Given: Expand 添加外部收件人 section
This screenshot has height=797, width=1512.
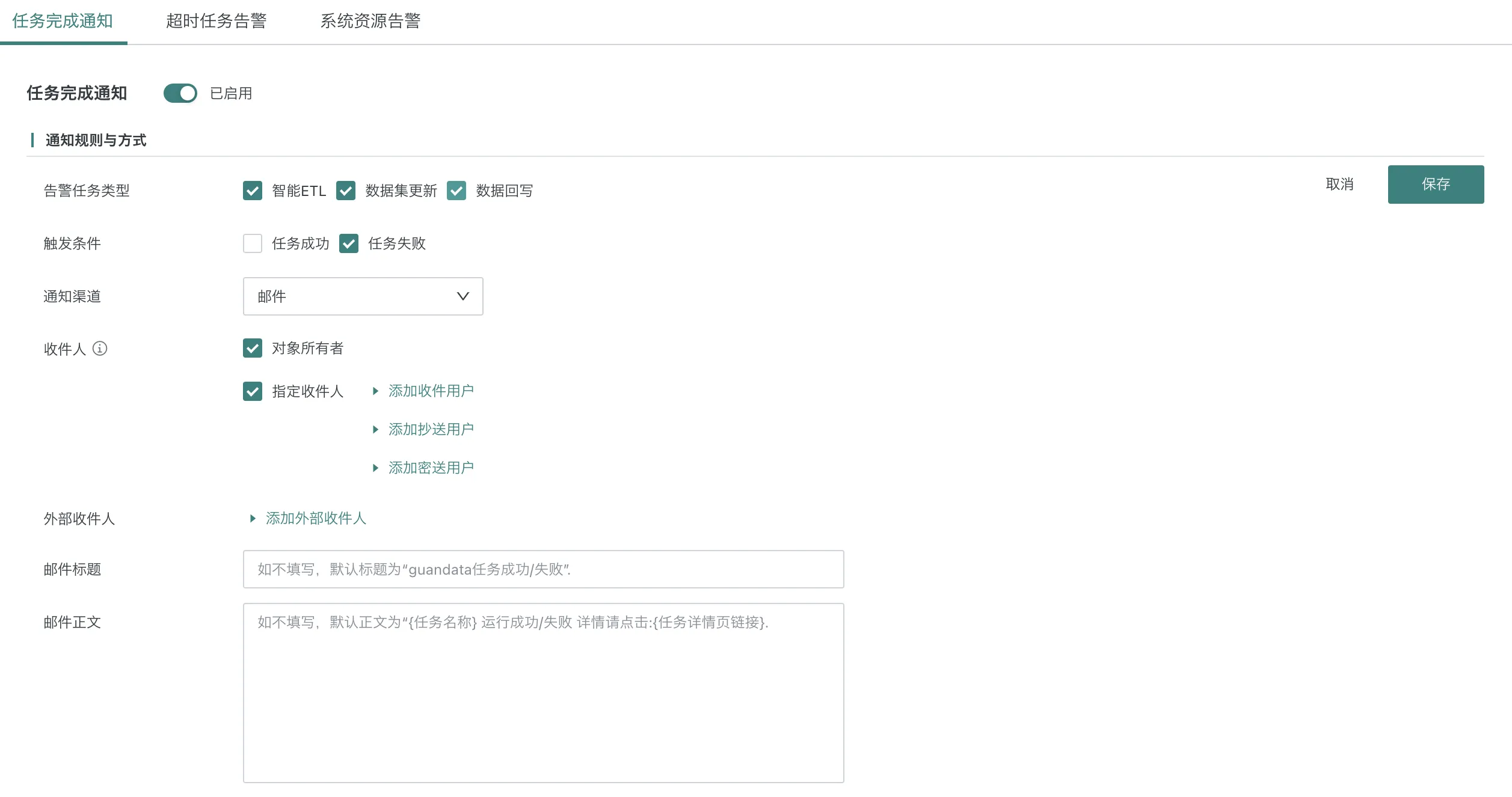Looking at the screenshot, I should [315, 518].
